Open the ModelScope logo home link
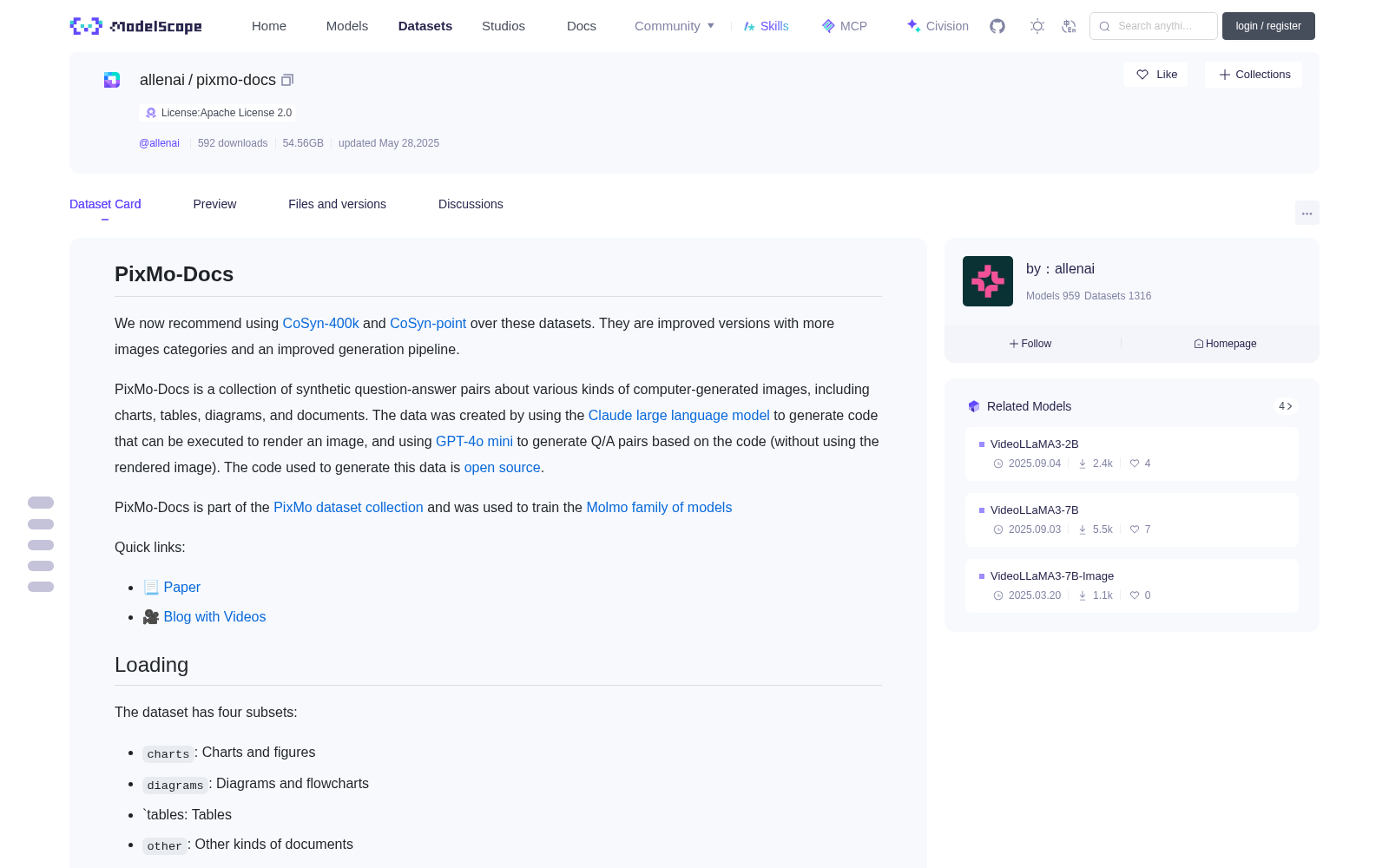The image size is (1389, 868). pyautogui.click(x=136, y=26)
